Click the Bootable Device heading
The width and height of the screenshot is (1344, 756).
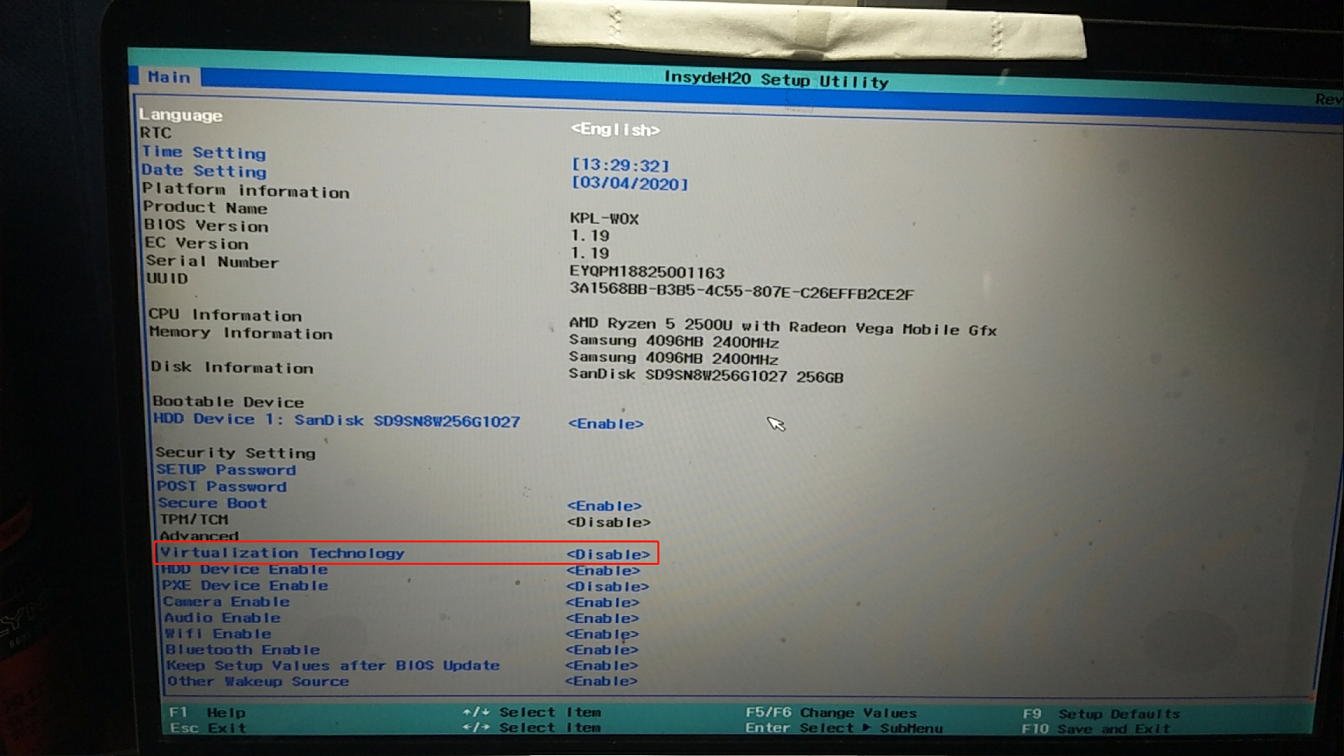coord(228,401)
